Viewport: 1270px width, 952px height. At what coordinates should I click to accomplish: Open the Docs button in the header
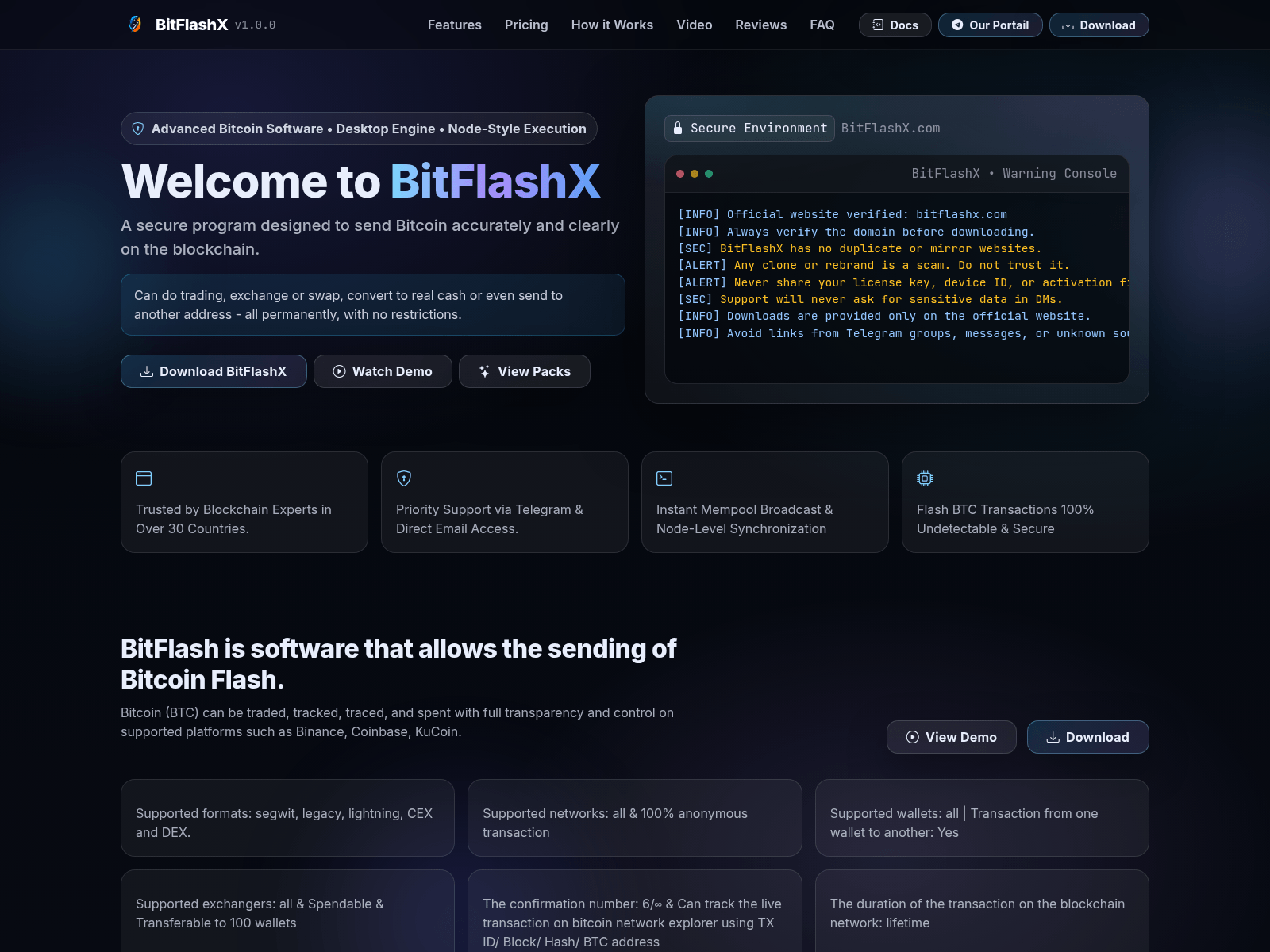895,25
